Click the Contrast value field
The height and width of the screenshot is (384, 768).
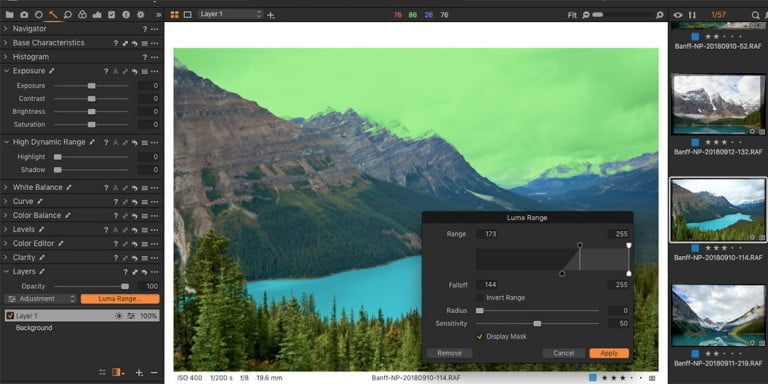click(148, 99)
